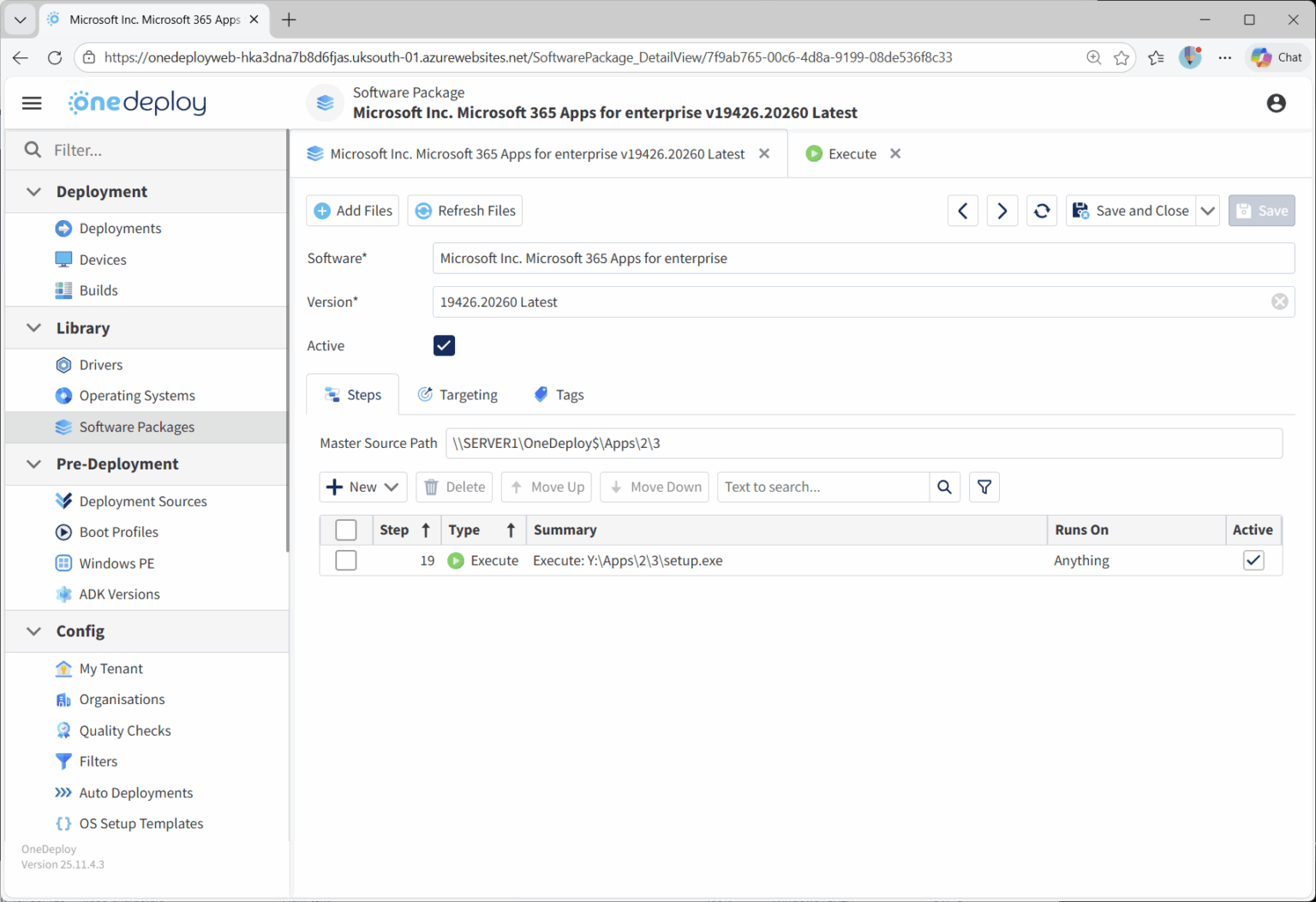This screenshot has height=902, width=1316.
Task: Open Deployments in the sidebar
Action: [120, 229]
